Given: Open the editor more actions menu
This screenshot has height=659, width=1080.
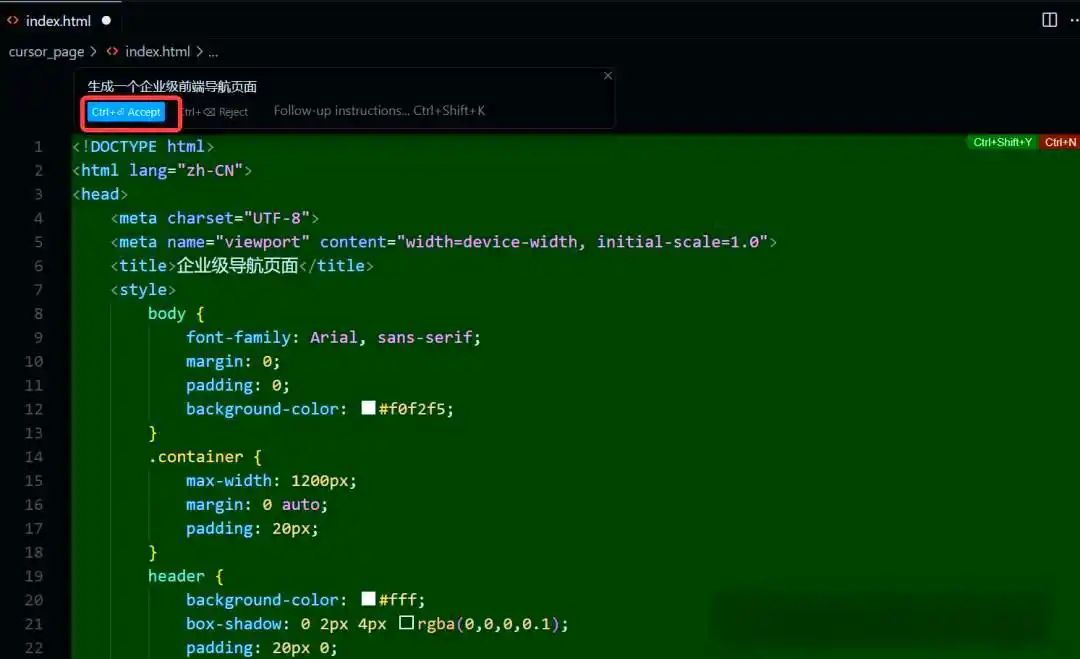Looking at the screenshot, I should 1075,20.
